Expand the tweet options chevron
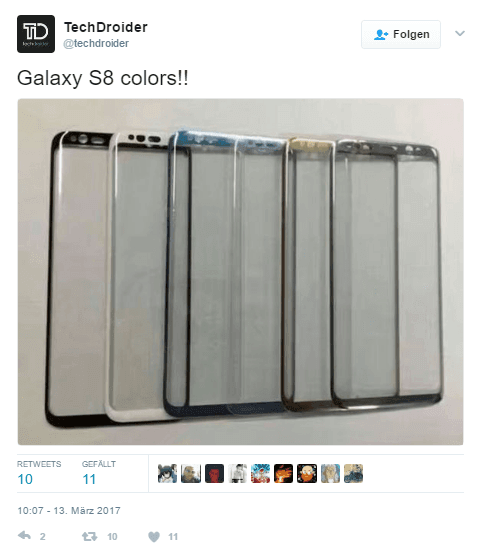 460,33
